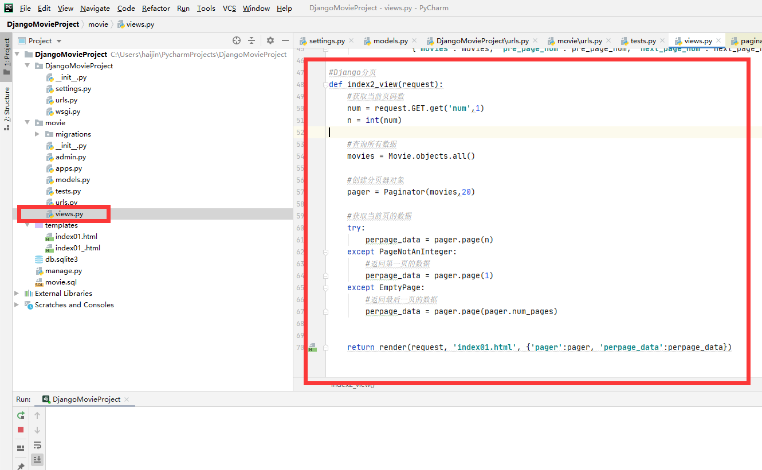762x470 pixels.
Task: Select index01_.html in project tree
Action: click(x=73, y=248)
